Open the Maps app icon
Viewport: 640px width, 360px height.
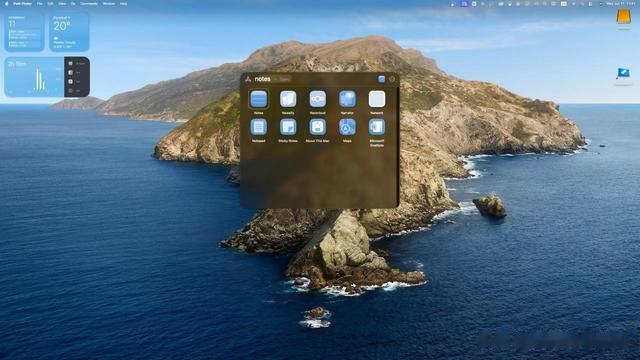click(x=347, y=127)
